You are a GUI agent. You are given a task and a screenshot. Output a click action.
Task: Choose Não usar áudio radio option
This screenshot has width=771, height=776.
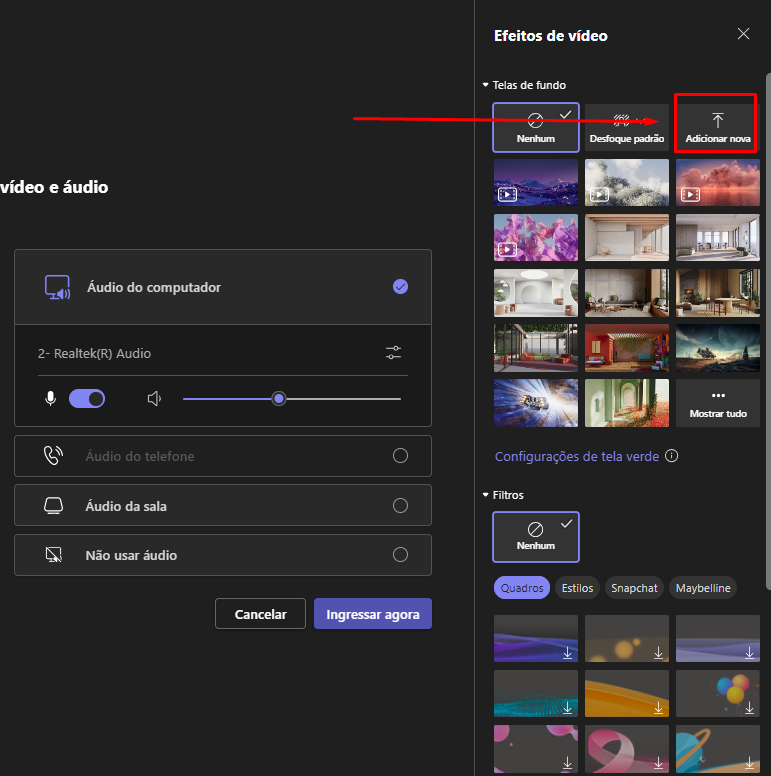click(x=400, y=555)
